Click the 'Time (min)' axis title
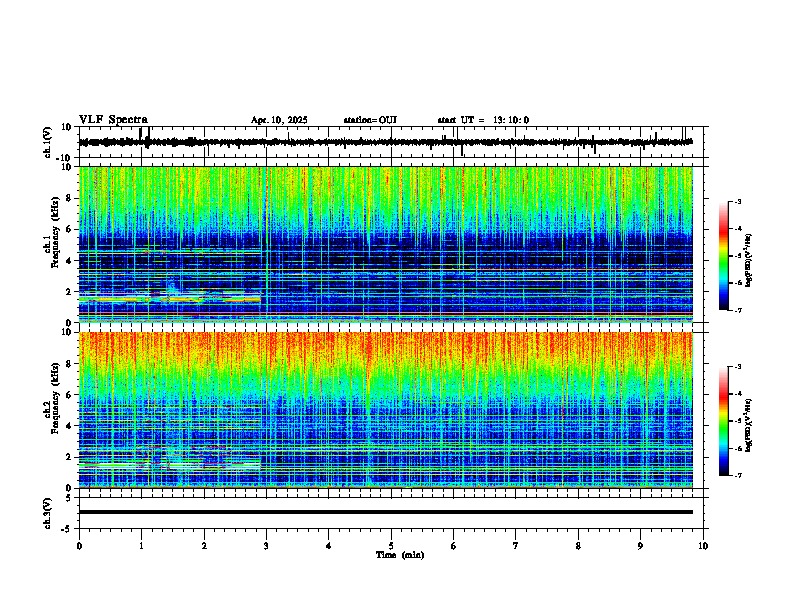 pyautogui.click(x=400, y=555)
